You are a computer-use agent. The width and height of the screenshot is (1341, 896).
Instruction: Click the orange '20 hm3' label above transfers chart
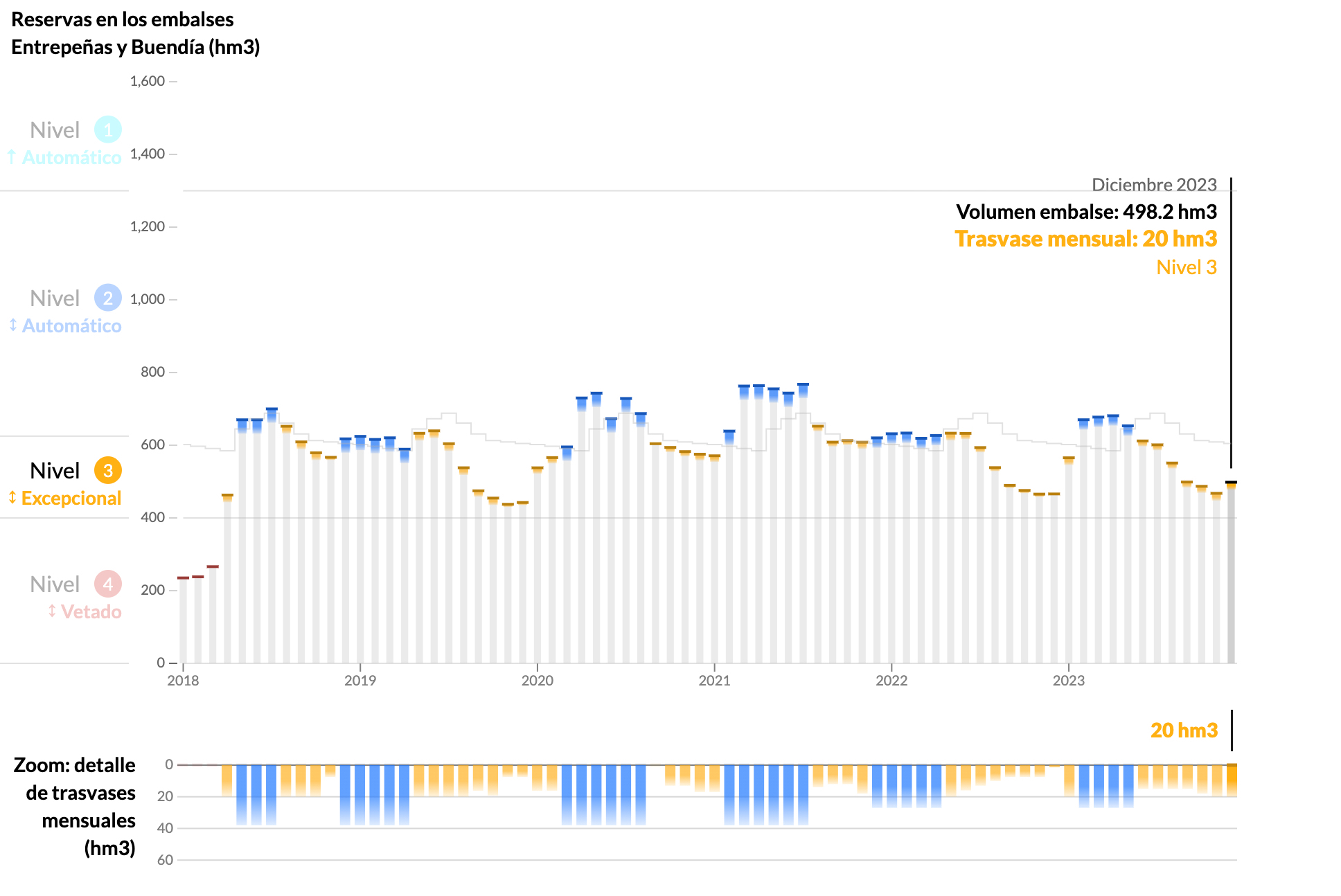(x=1184, y=731)
